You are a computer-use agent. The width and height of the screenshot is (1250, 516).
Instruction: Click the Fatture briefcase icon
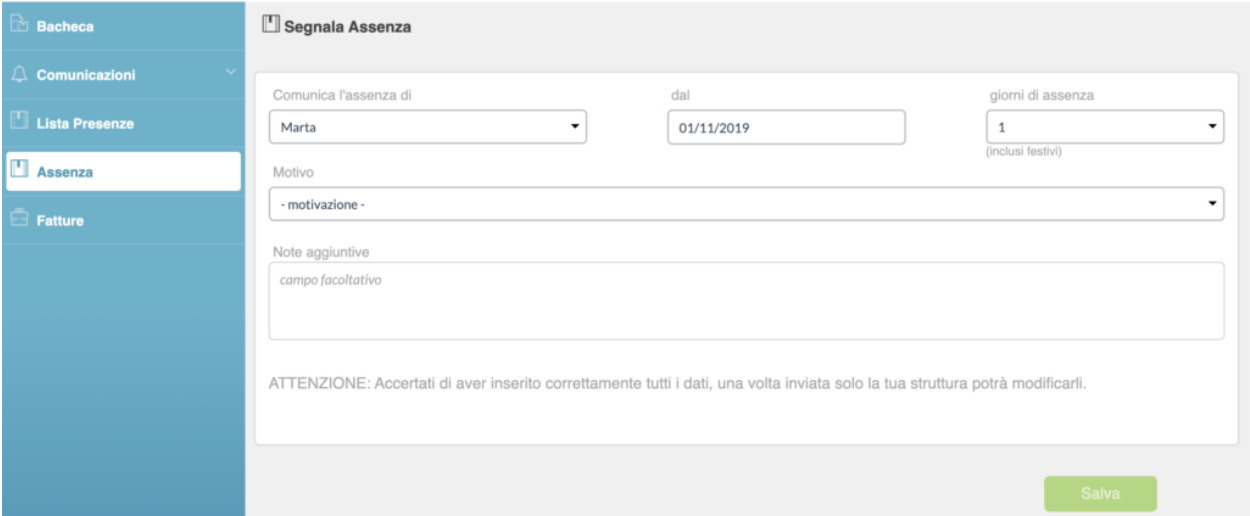point(17,220)
